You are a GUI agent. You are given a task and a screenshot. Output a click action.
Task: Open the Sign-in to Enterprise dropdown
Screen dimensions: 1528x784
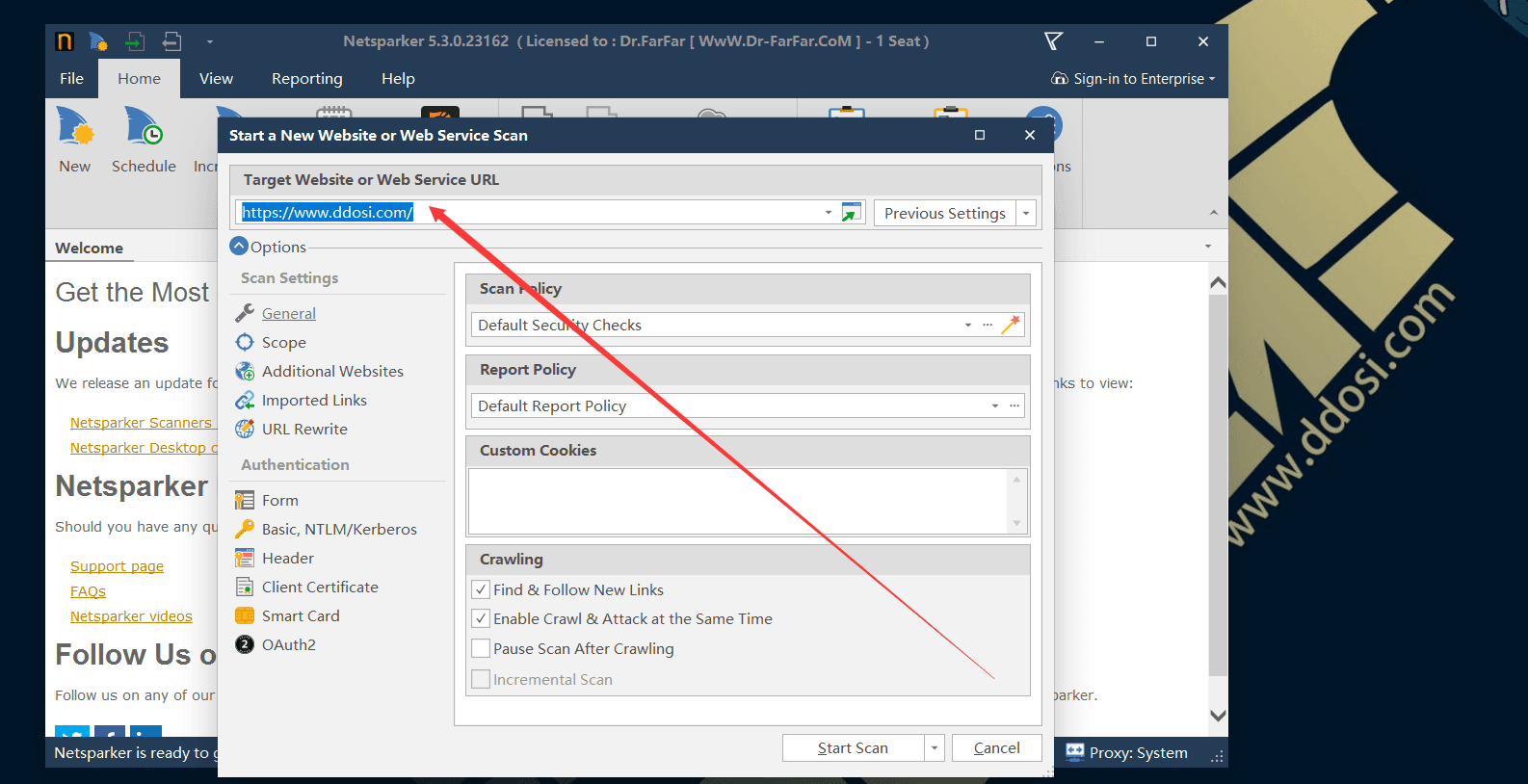(1212, 79)
